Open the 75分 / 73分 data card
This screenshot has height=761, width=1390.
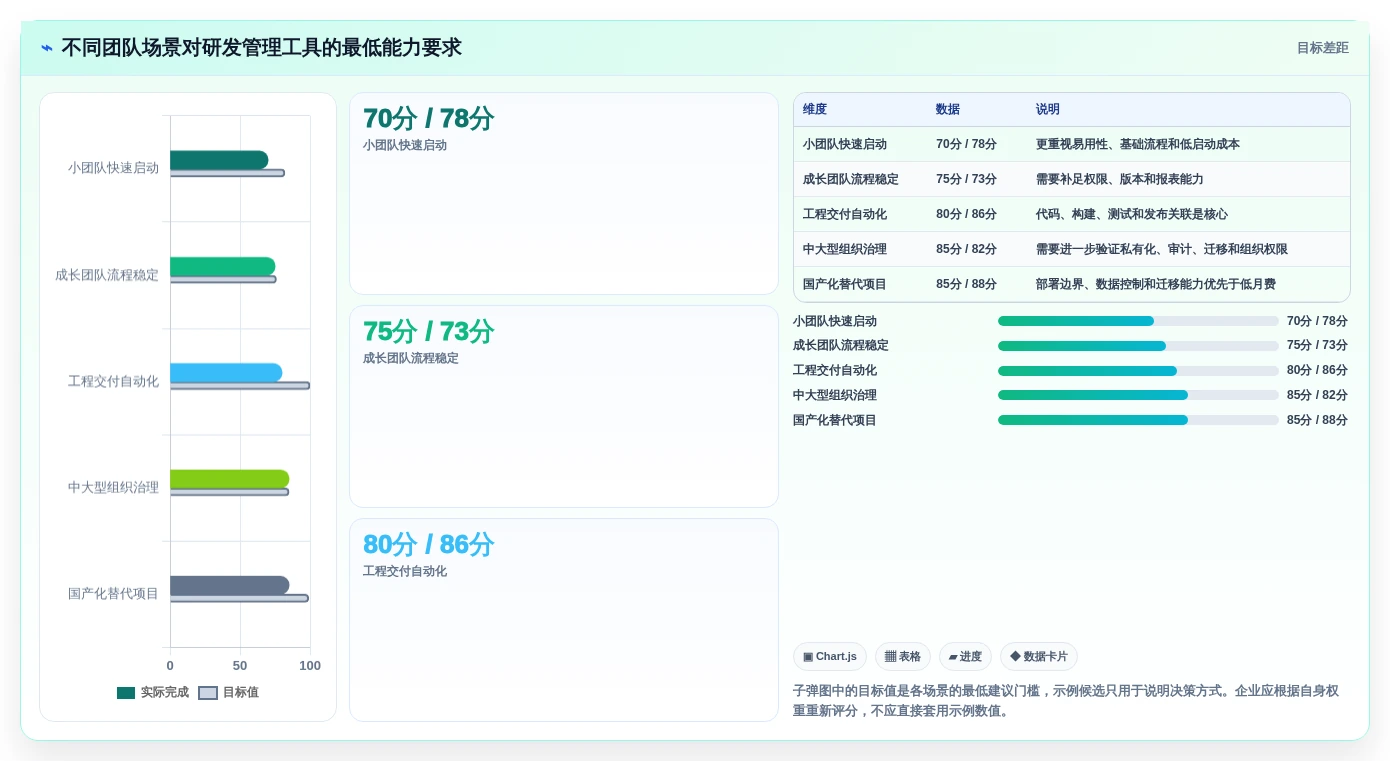(564, 407)
